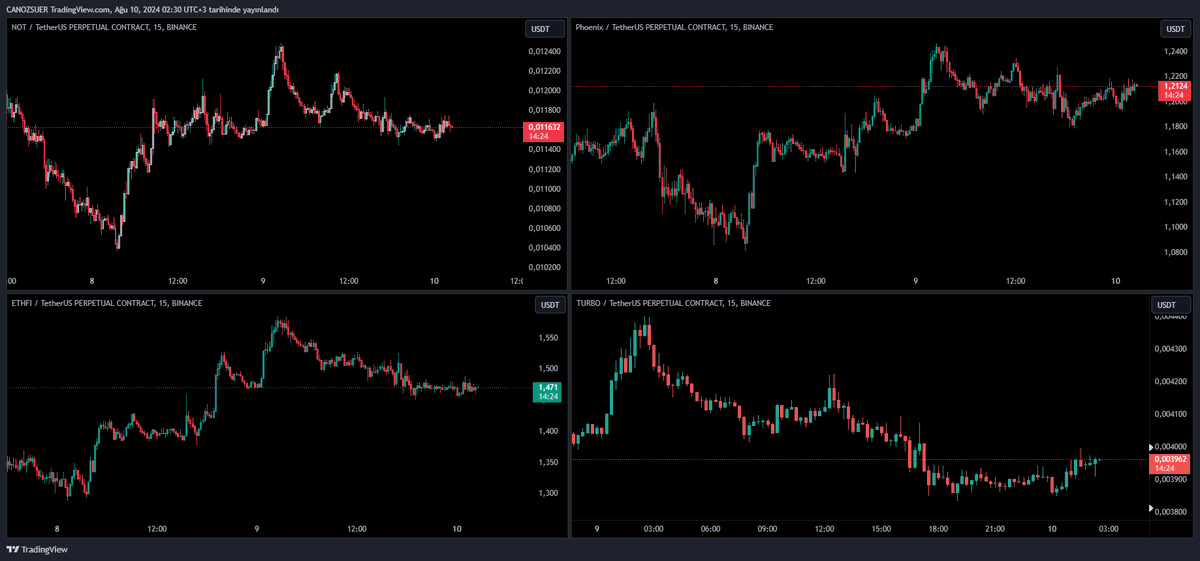The width and height of the screenshot is (1200, 561).
Task: Click the 0,004300 price label on TURBO chart
Action: 1169,349
